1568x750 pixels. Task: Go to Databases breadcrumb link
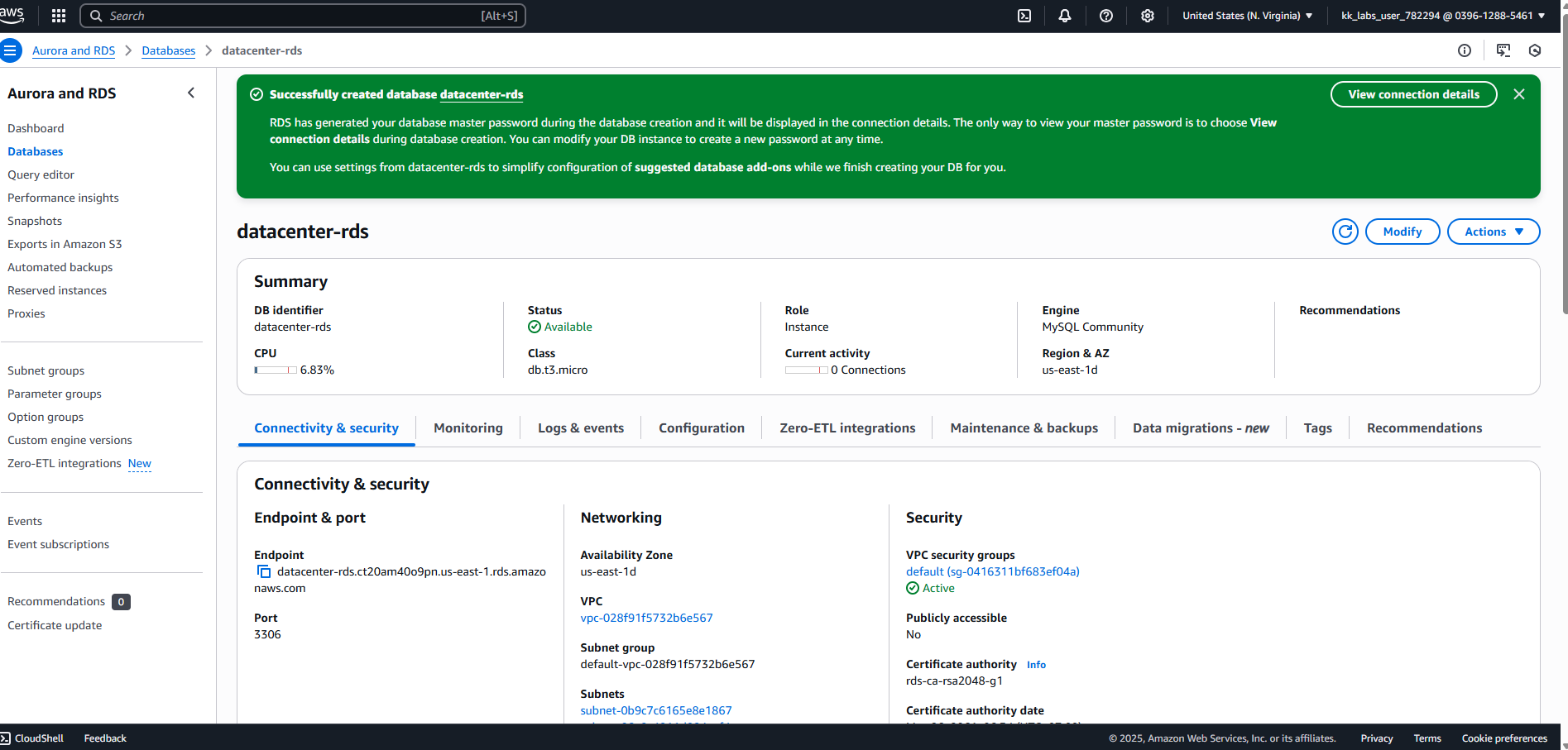pos(169,50)
